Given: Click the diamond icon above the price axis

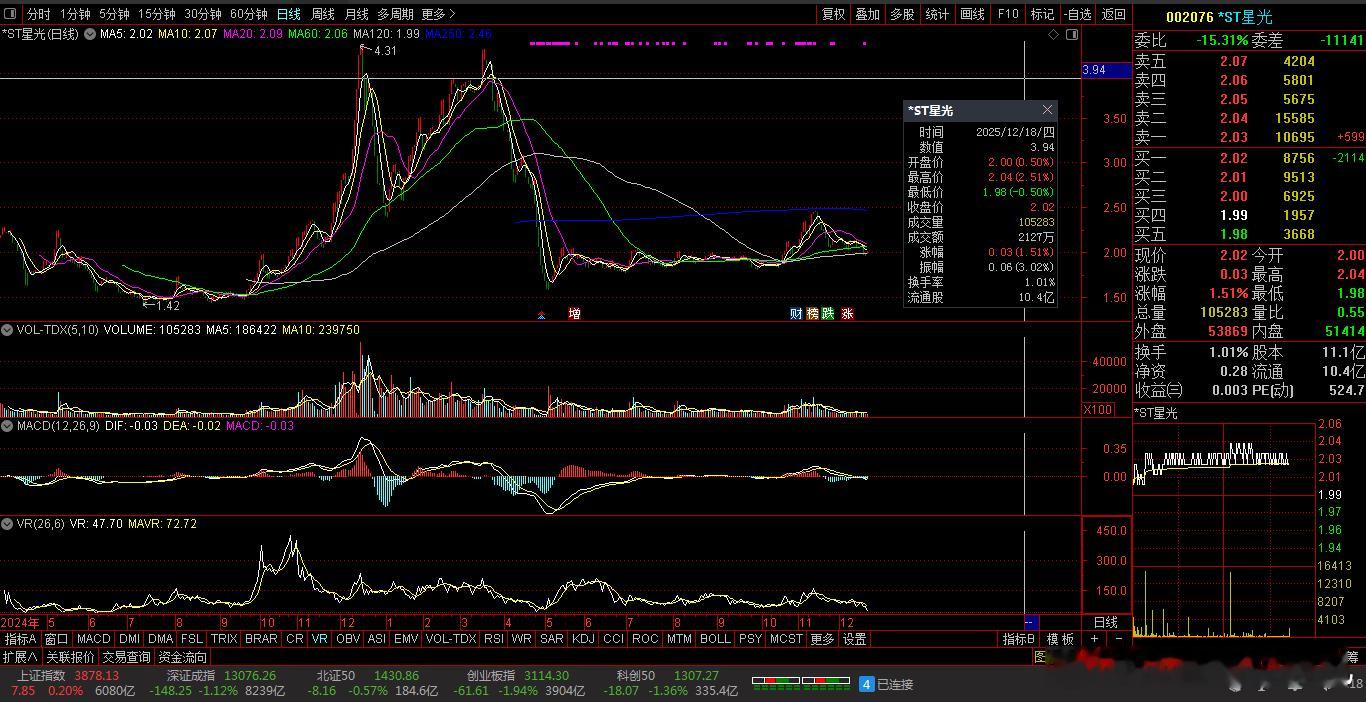Looking at the screenshot, I should (x=1053, y=34).
